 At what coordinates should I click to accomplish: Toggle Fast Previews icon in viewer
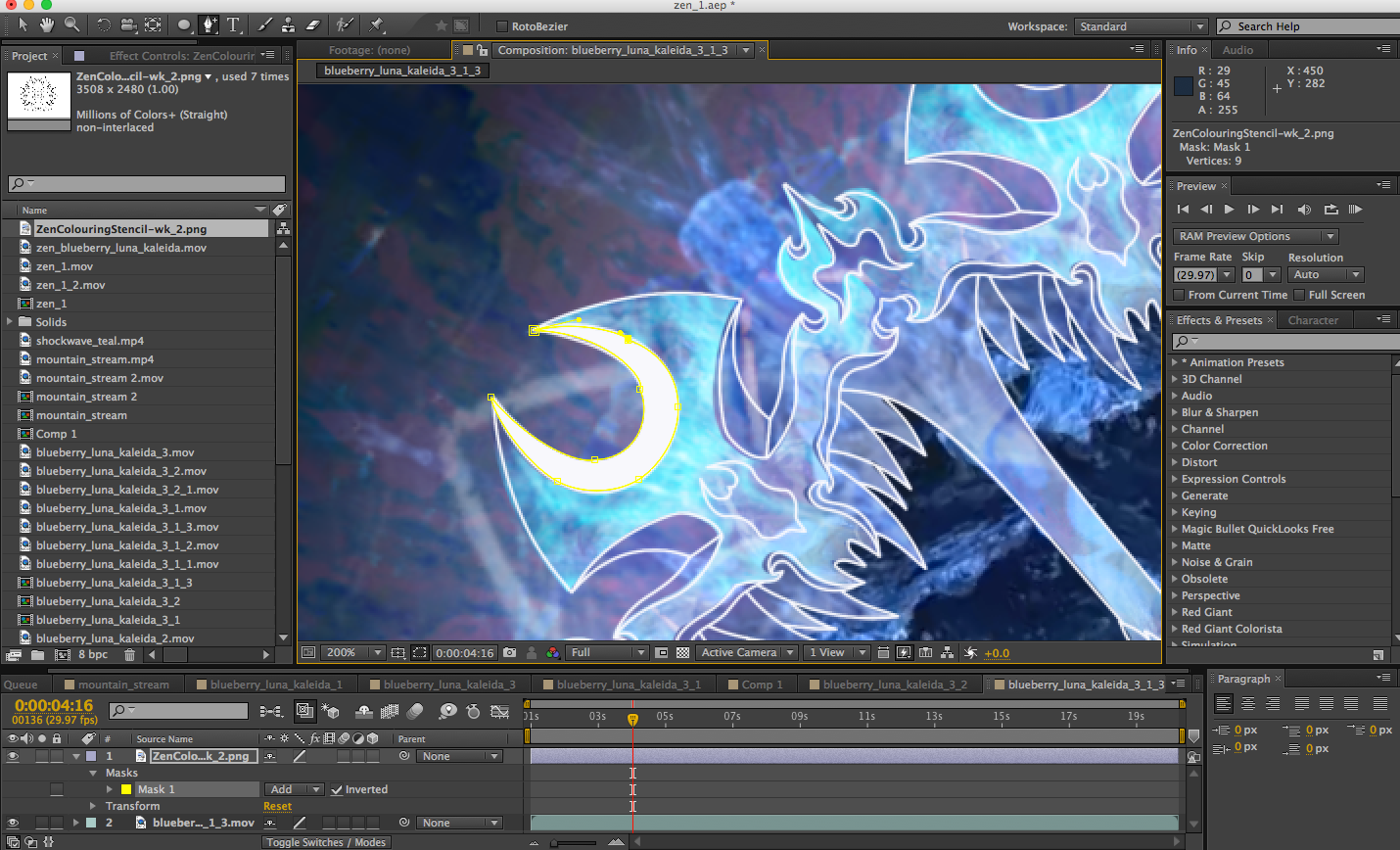click(904, 652)
